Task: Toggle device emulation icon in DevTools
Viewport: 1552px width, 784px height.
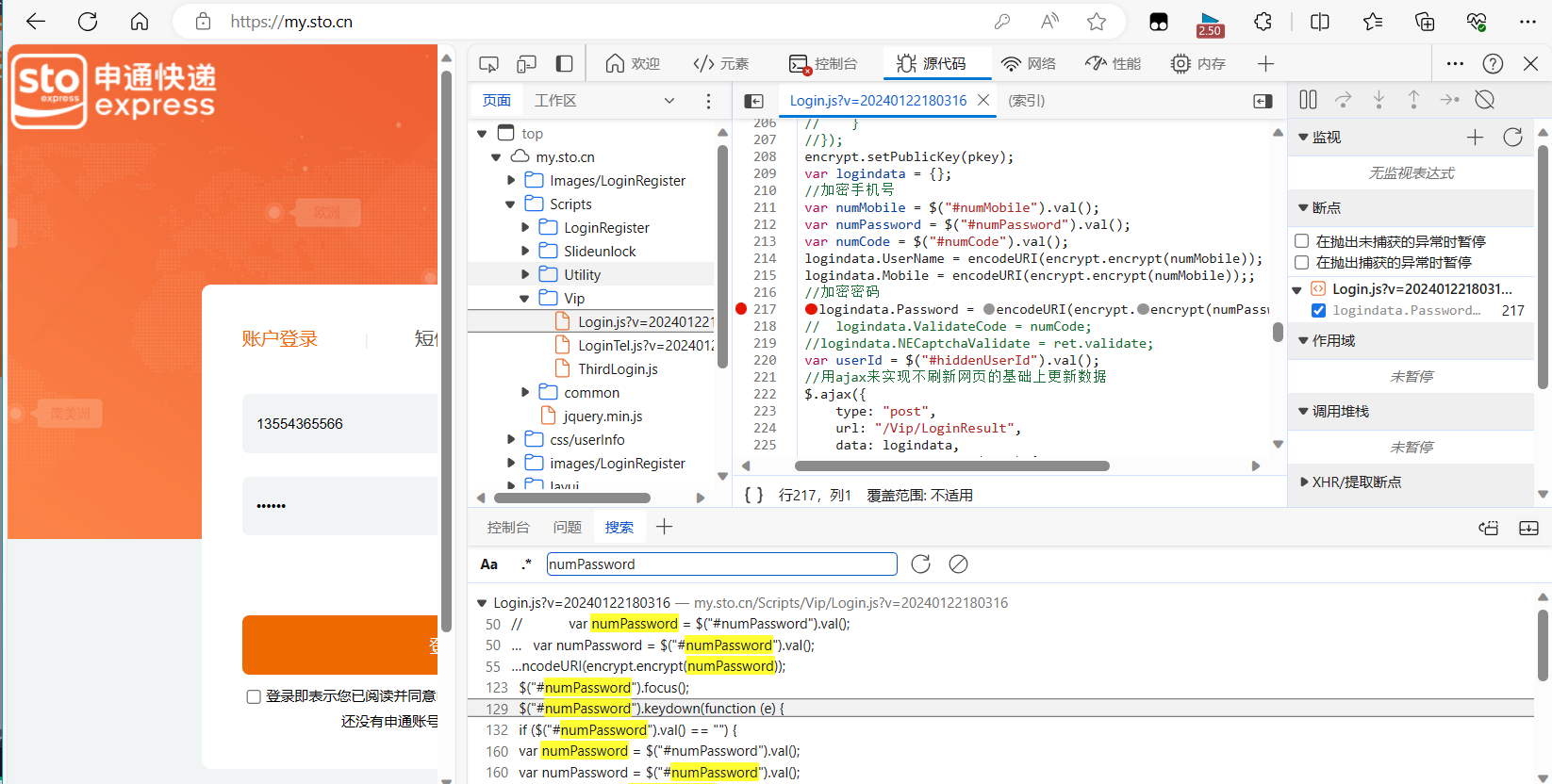Action: pos(526,64)
